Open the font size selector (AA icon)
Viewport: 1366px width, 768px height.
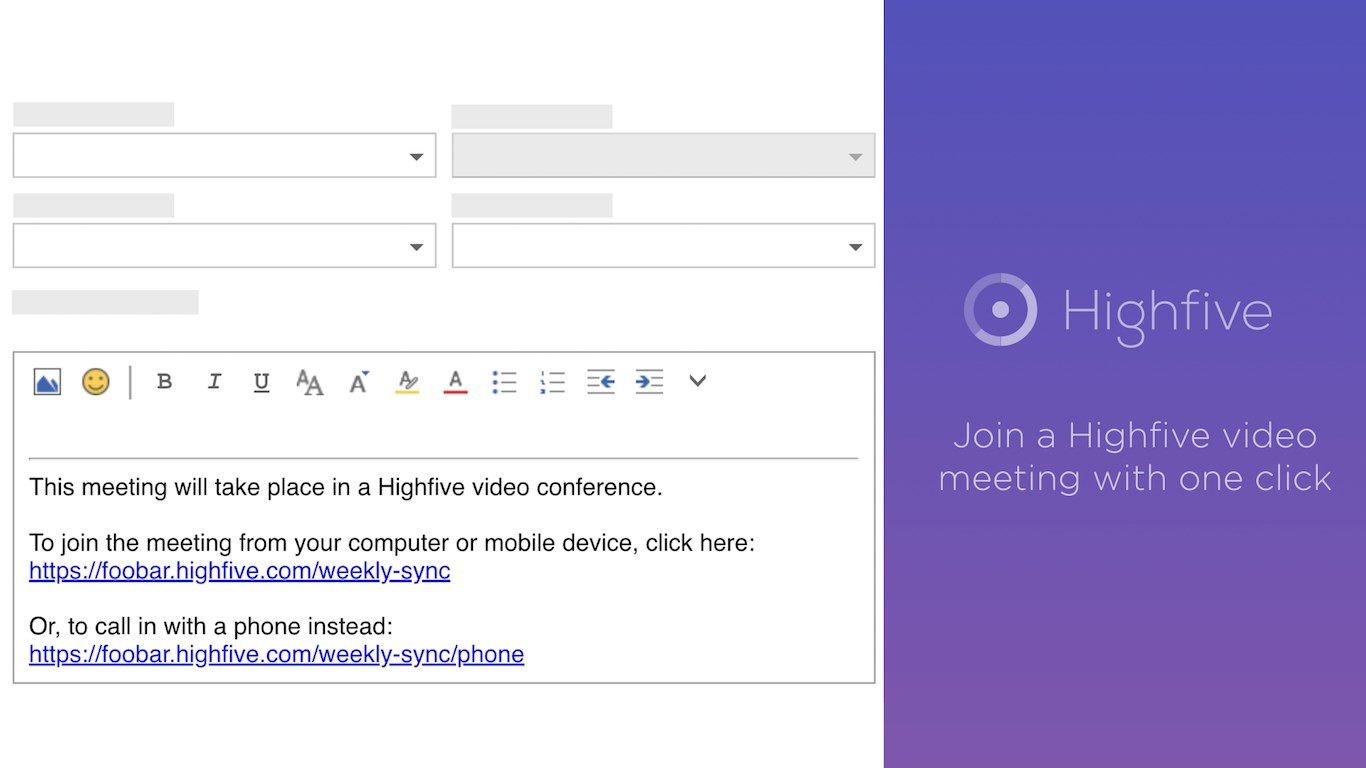click(310, 382)
